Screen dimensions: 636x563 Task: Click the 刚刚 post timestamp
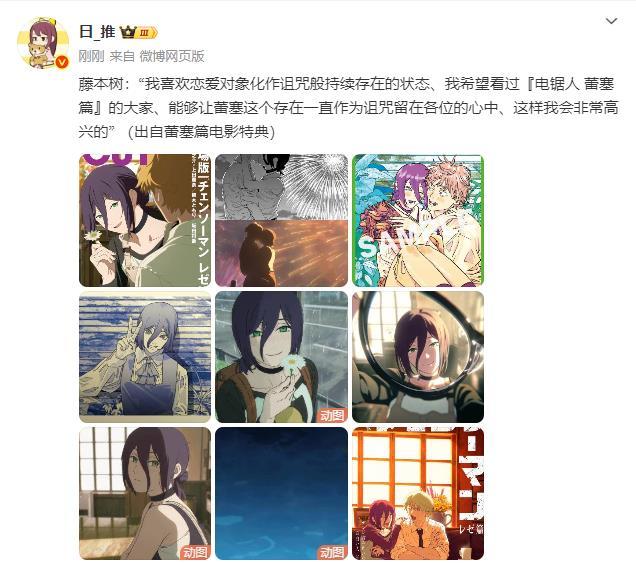(x=91, y=56)
